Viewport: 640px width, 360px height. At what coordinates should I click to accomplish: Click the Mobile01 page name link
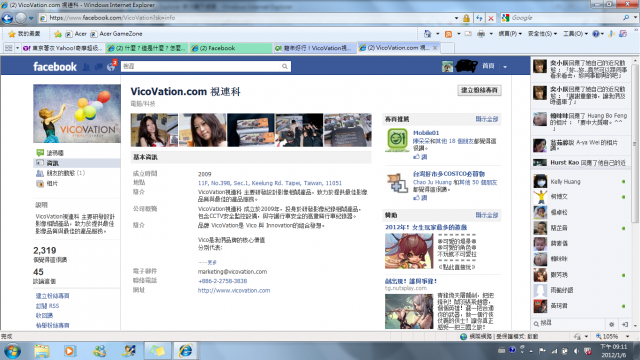[x=426, y=133]
